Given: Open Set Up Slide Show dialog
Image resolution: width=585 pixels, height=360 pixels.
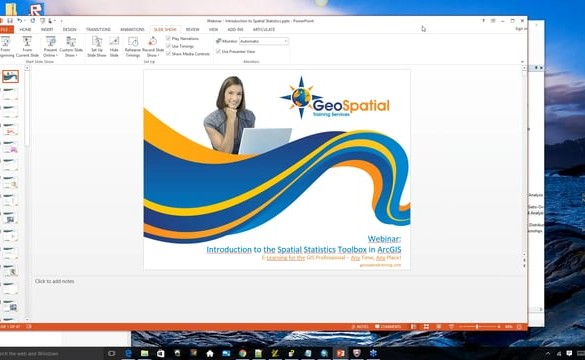Looking at the screenshot, I should [97, 47].
